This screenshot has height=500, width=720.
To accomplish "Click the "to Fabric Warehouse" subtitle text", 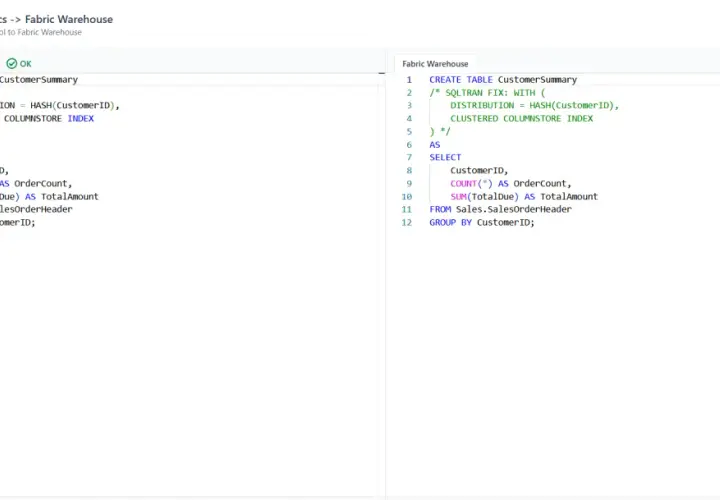I will click(45, 32).
